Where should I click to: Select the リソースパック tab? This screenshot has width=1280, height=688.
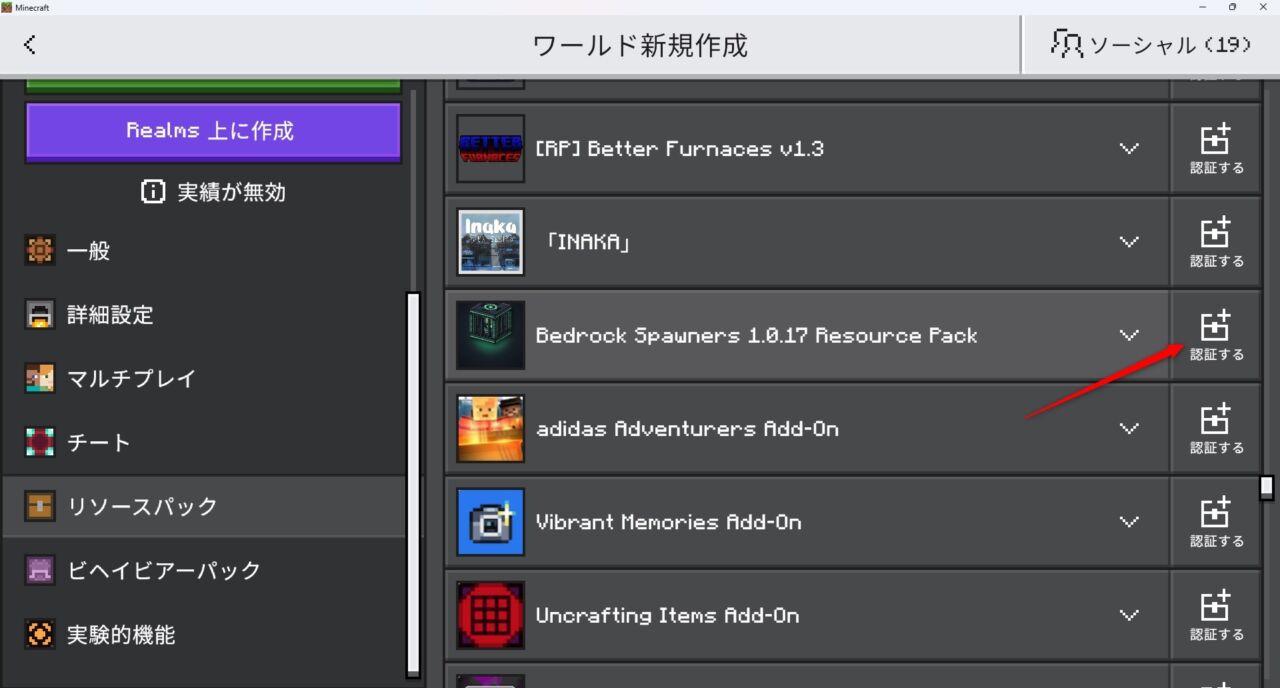pyautogui.click(x=204, y=507)
